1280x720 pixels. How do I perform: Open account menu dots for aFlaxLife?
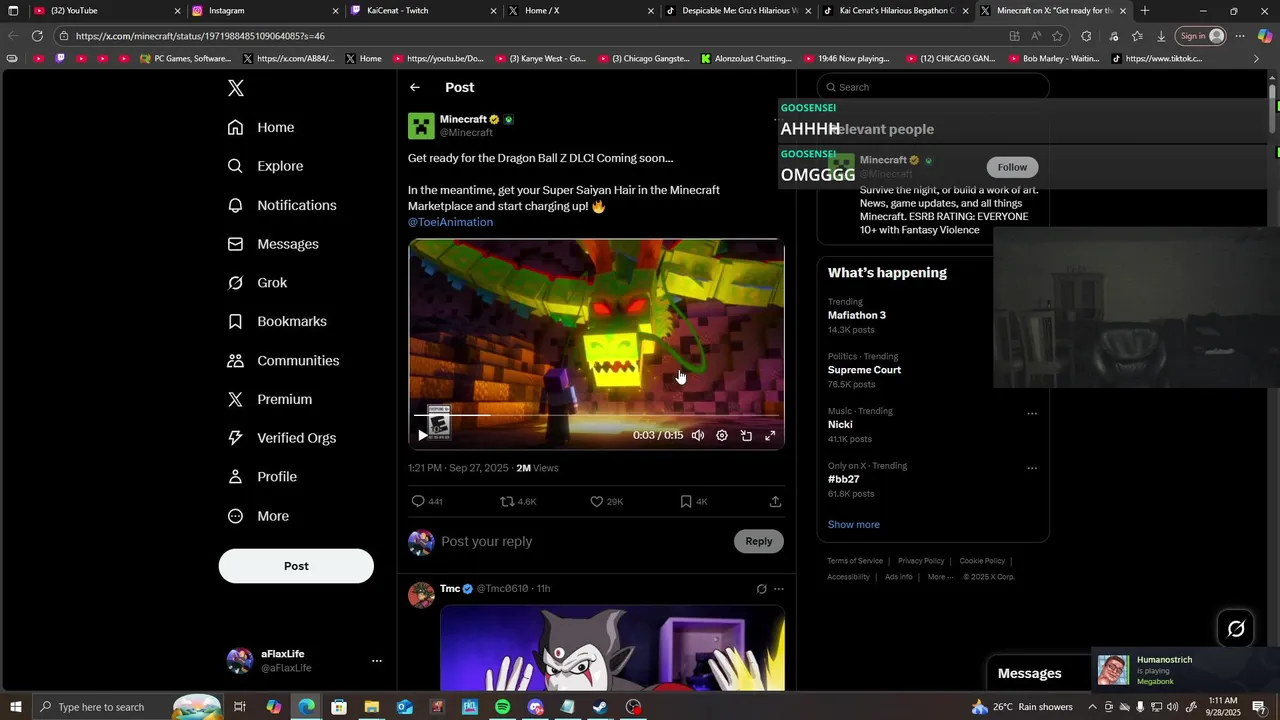click(x=377, y=661)
